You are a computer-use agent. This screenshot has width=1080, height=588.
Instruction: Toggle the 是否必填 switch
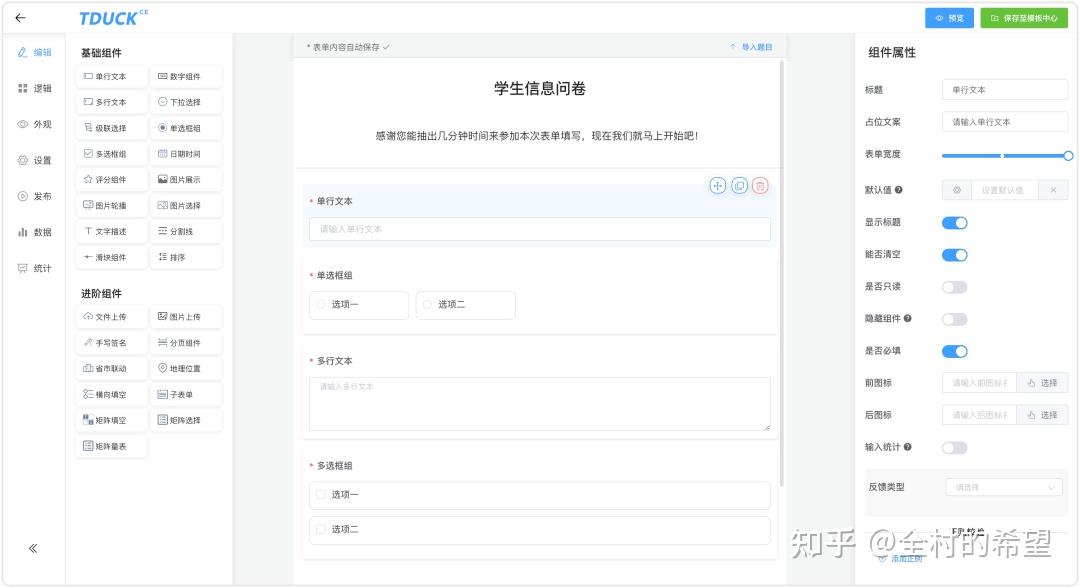(955, 351)
